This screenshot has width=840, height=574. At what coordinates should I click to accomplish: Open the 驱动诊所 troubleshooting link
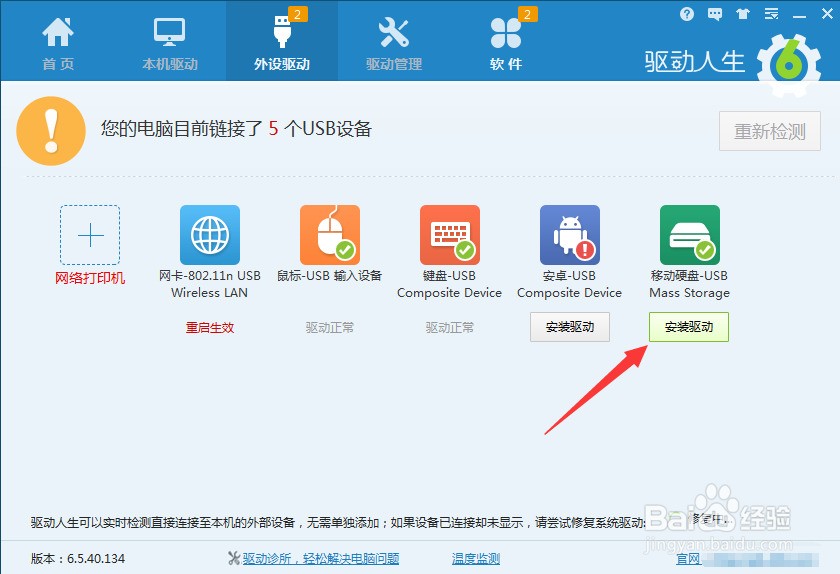coord(321,558)
